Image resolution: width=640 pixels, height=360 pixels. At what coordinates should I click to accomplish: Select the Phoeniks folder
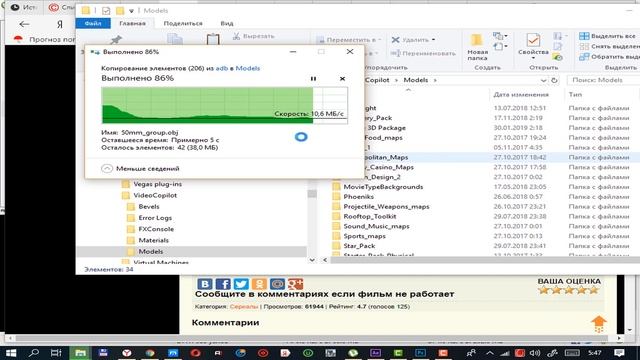pos(358,197)
